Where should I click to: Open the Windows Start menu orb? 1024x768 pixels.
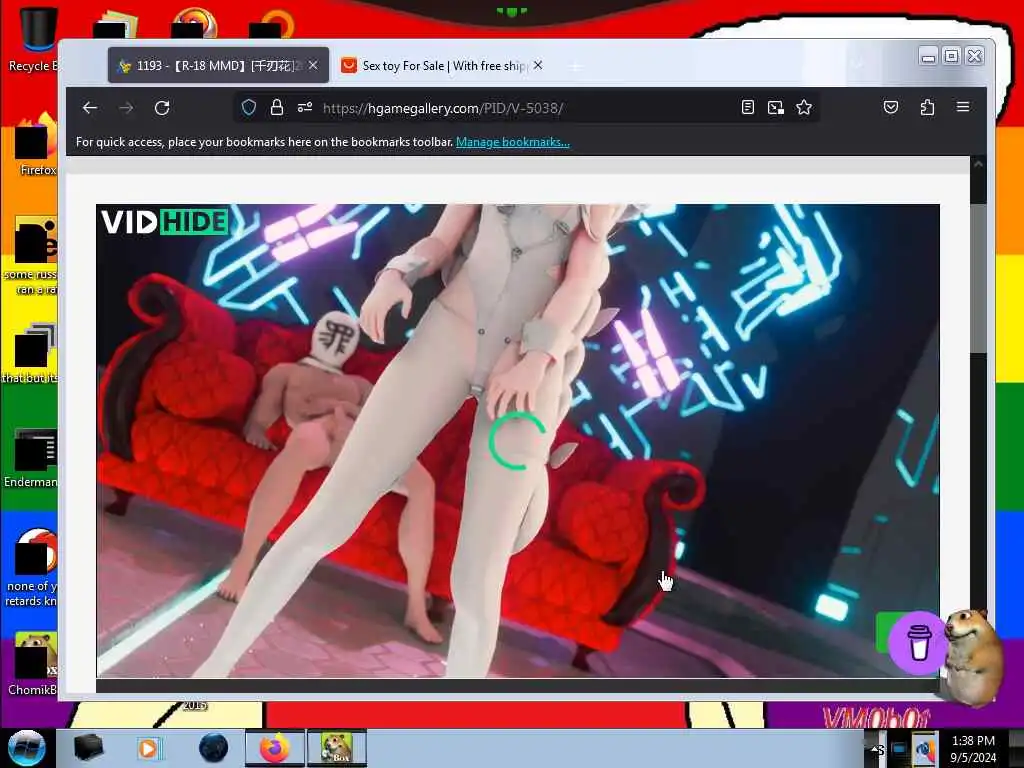coord(26,748)
